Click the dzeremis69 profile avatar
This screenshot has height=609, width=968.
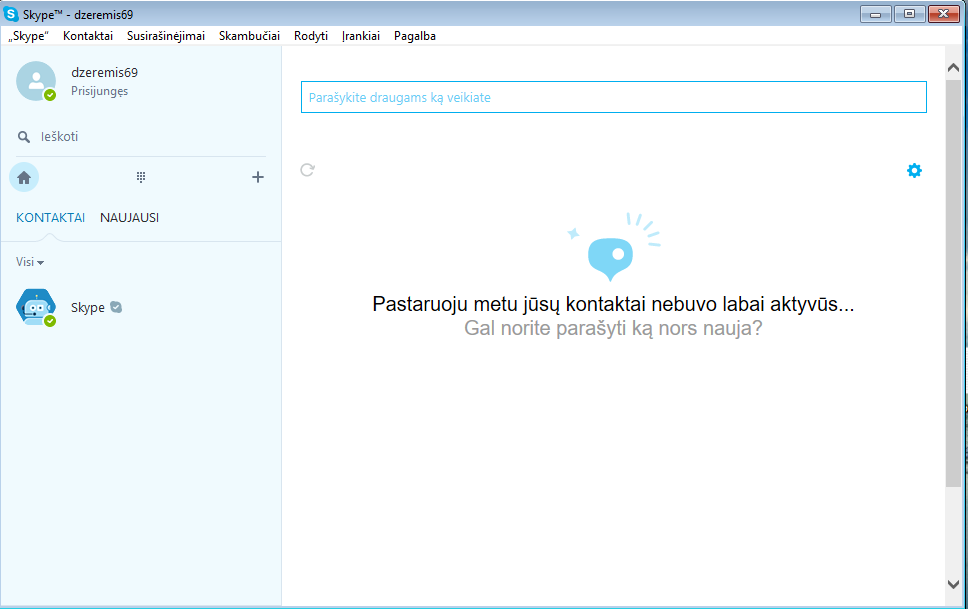[36, 81]
